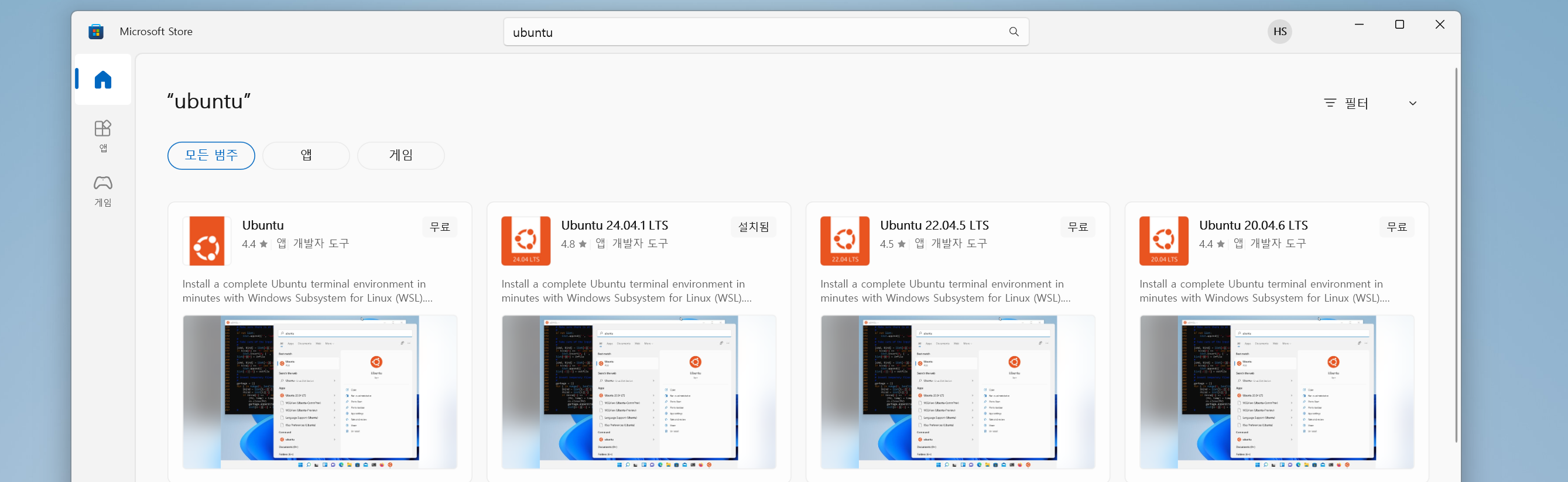
Task: Click the vertical scrollbar on the right
Action: pos(1456,255)
